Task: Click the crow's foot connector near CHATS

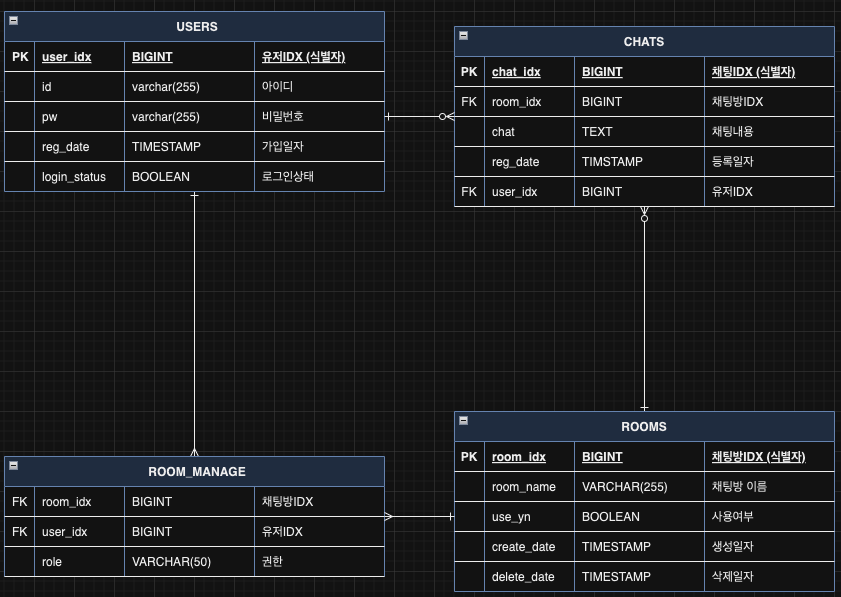Action: [442, 117]
